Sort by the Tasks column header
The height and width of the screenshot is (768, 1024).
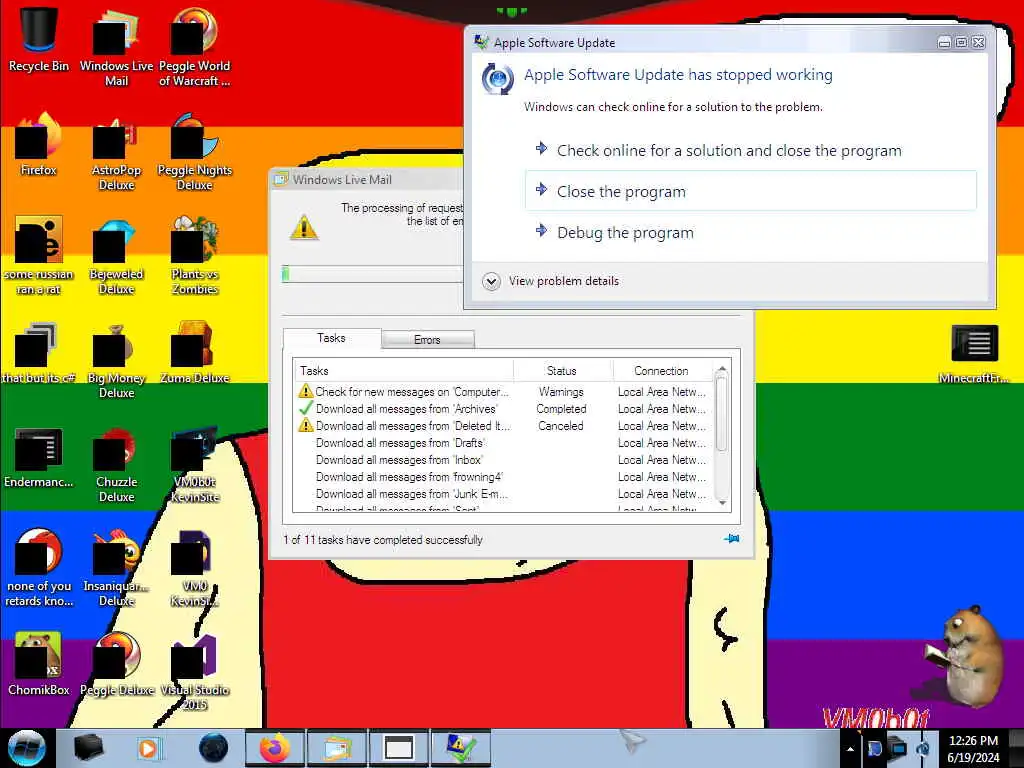pos(404,370)
